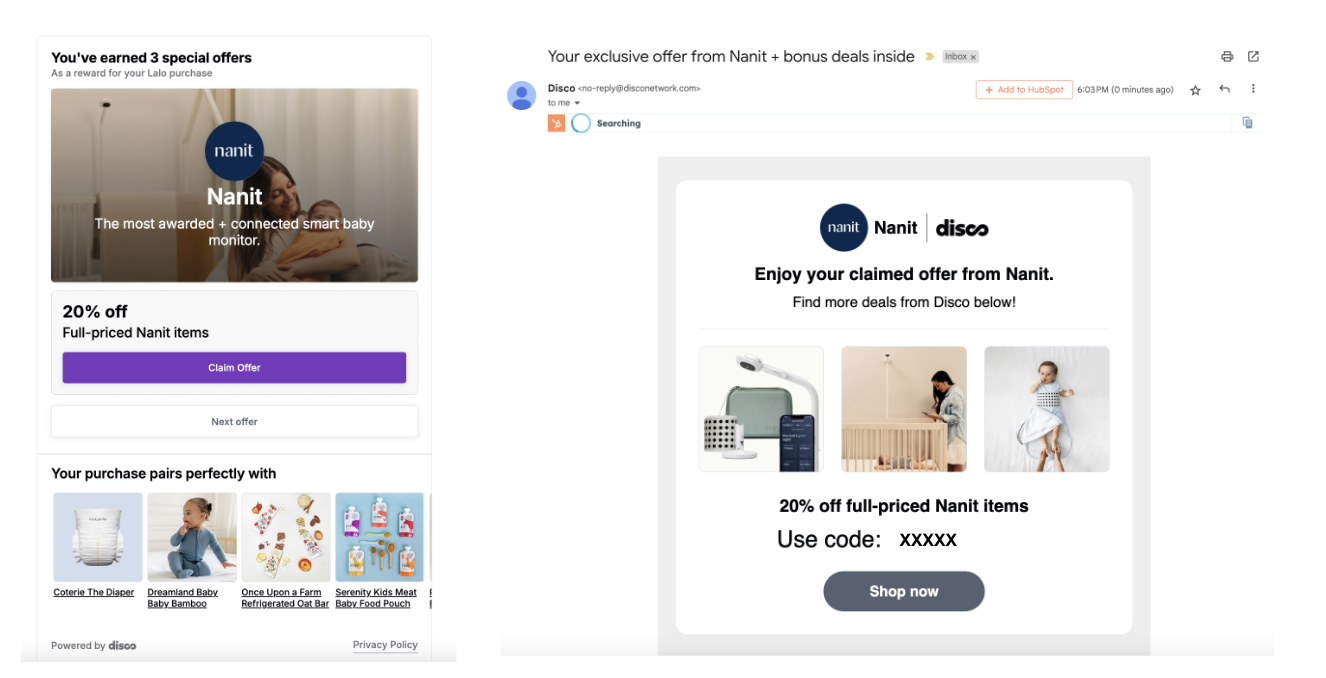Open the Privacy Policy link

[x=385, y=645]
